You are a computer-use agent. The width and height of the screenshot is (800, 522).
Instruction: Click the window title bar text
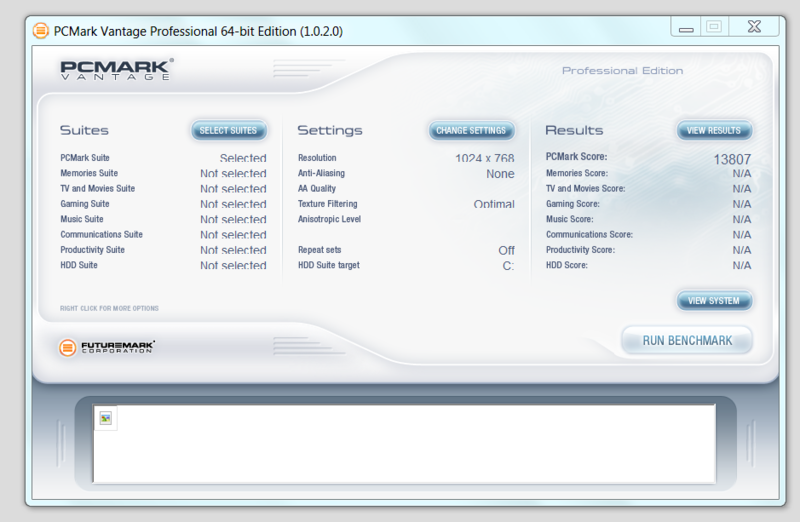(x=198, y=31)
